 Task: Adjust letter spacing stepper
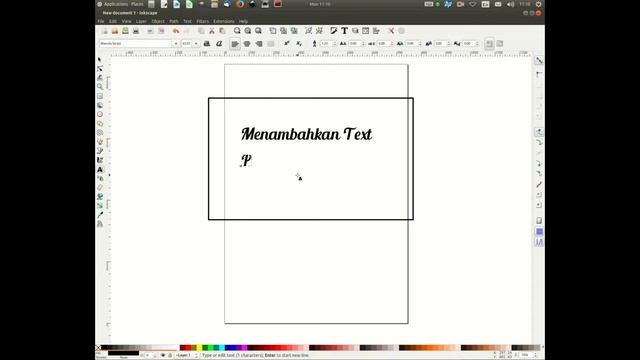[x=363, y=44]
